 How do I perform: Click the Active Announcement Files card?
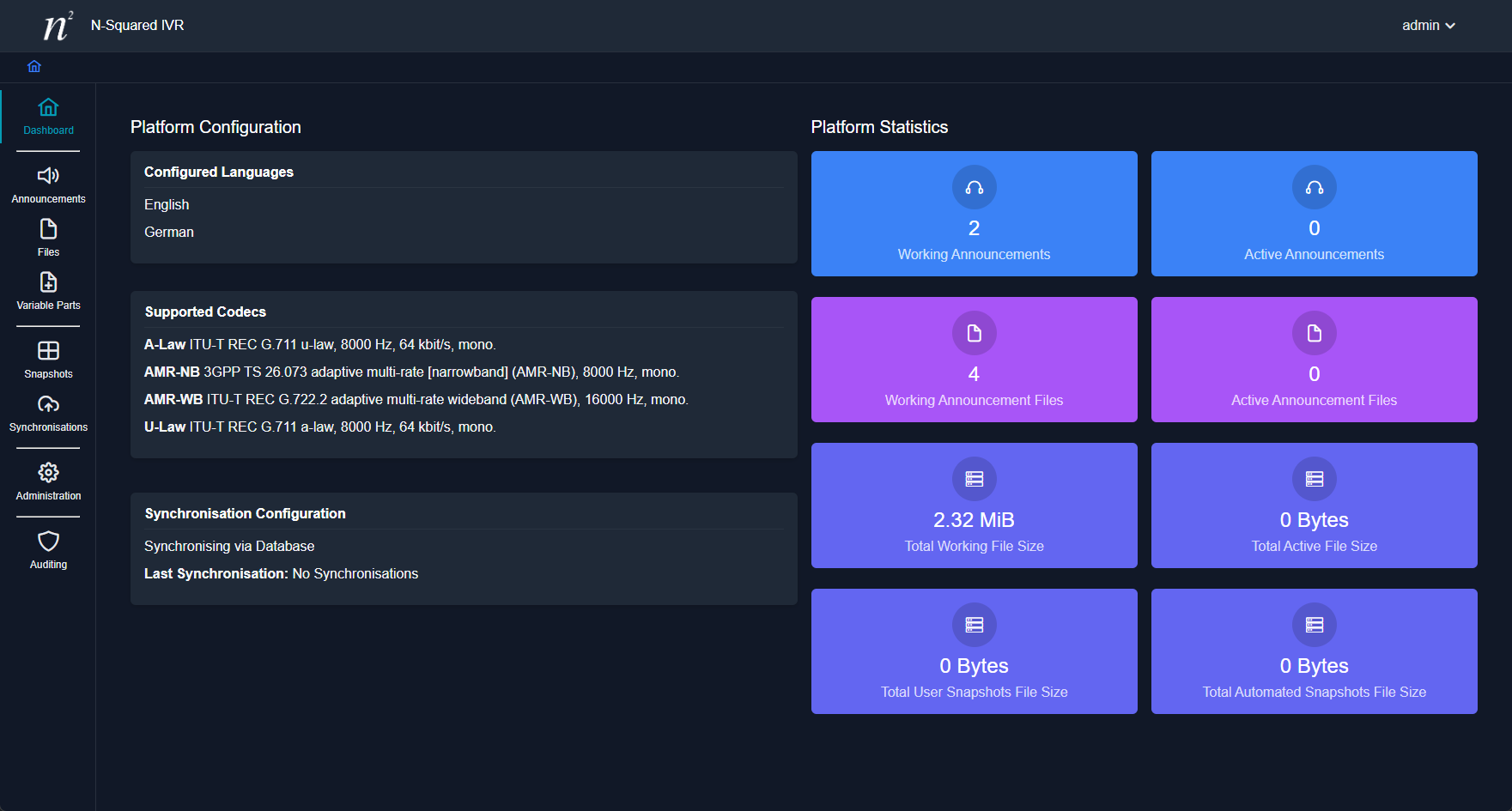[x=1314, y=360]
